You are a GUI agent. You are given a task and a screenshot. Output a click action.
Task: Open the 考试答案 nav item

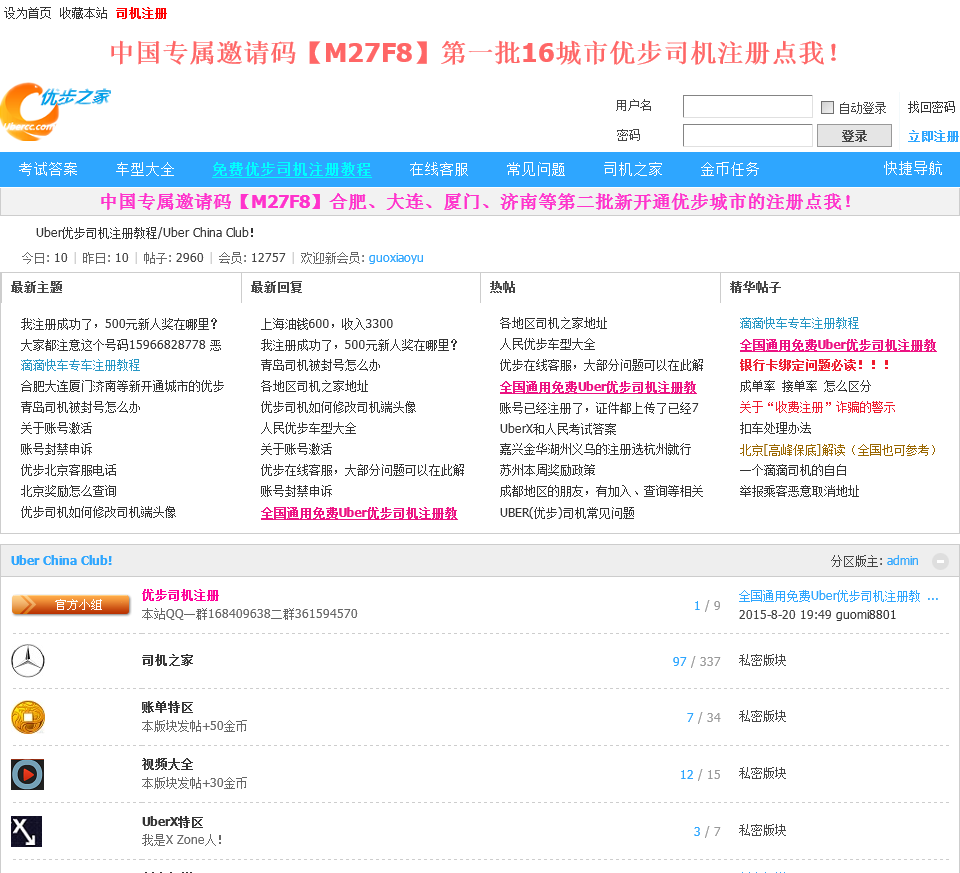click(x=48, y=170)
